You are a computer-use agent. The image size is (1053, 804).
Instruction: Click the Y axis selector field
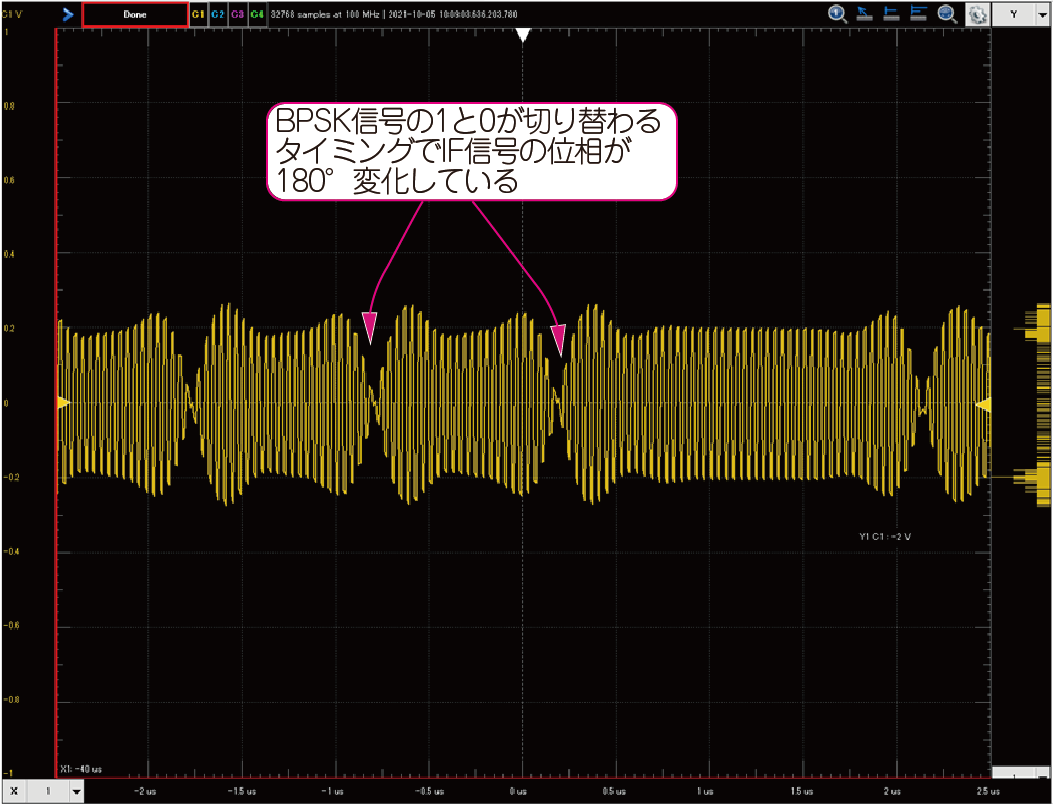coord(1014,15)
